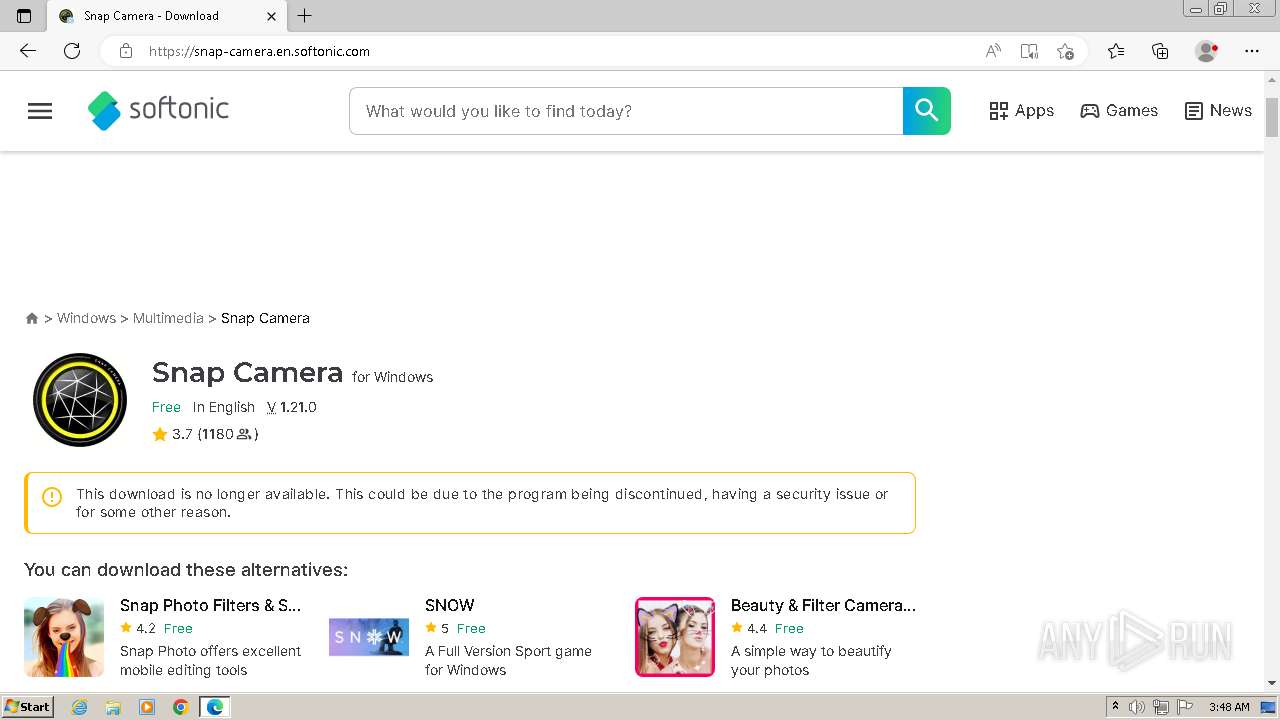This screenshot has height=720, width=1280.
Task: Enter Immersive Reader from address bar
Action: click(1029, 51)
